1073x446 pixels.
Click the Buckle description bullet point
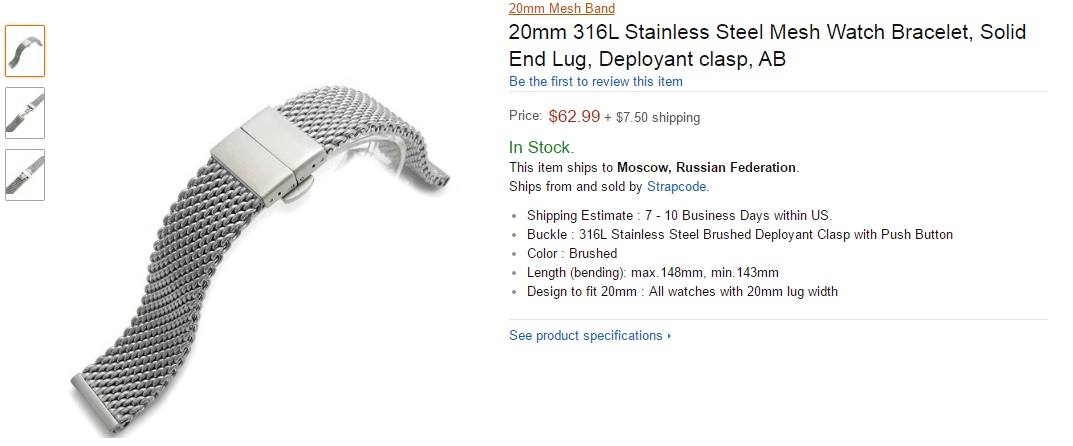[x=740, y=235]
